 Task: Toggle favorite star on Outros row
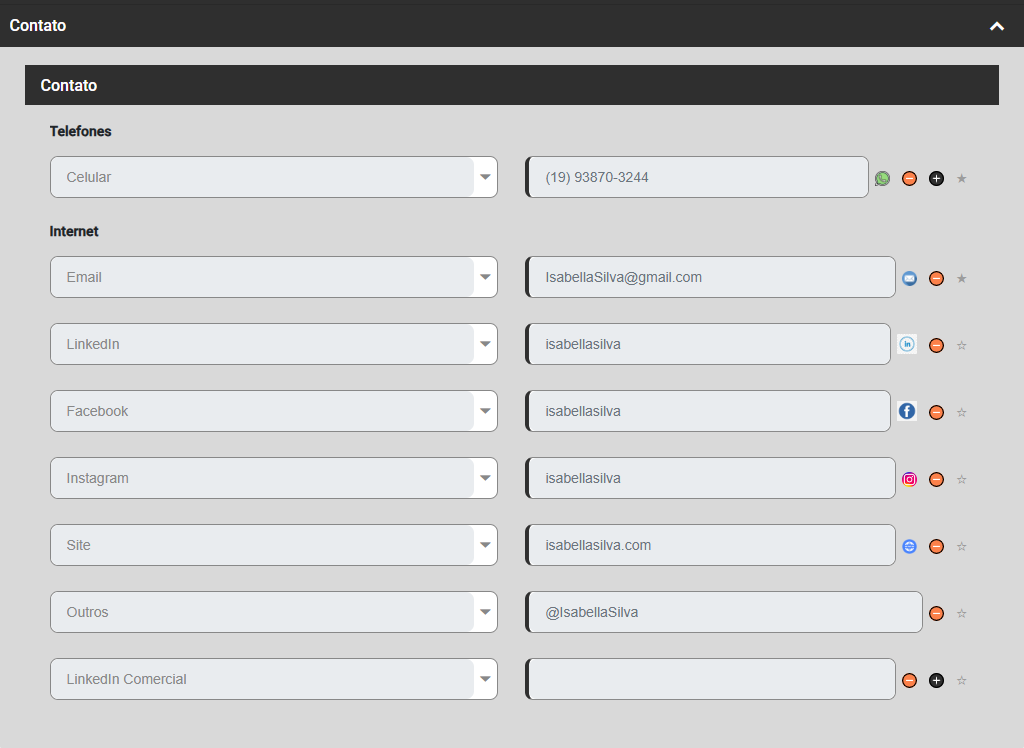tap(961, 613)
